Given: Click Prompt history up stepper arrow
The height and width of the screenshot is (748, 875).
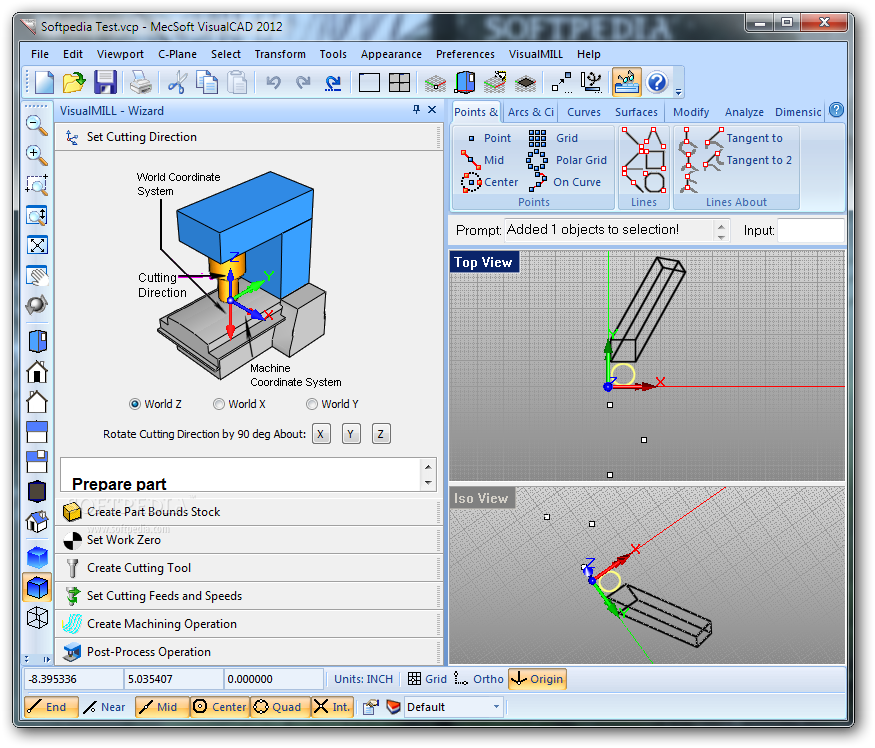Looking at the screenshot, I should click(x=721, y=226).
